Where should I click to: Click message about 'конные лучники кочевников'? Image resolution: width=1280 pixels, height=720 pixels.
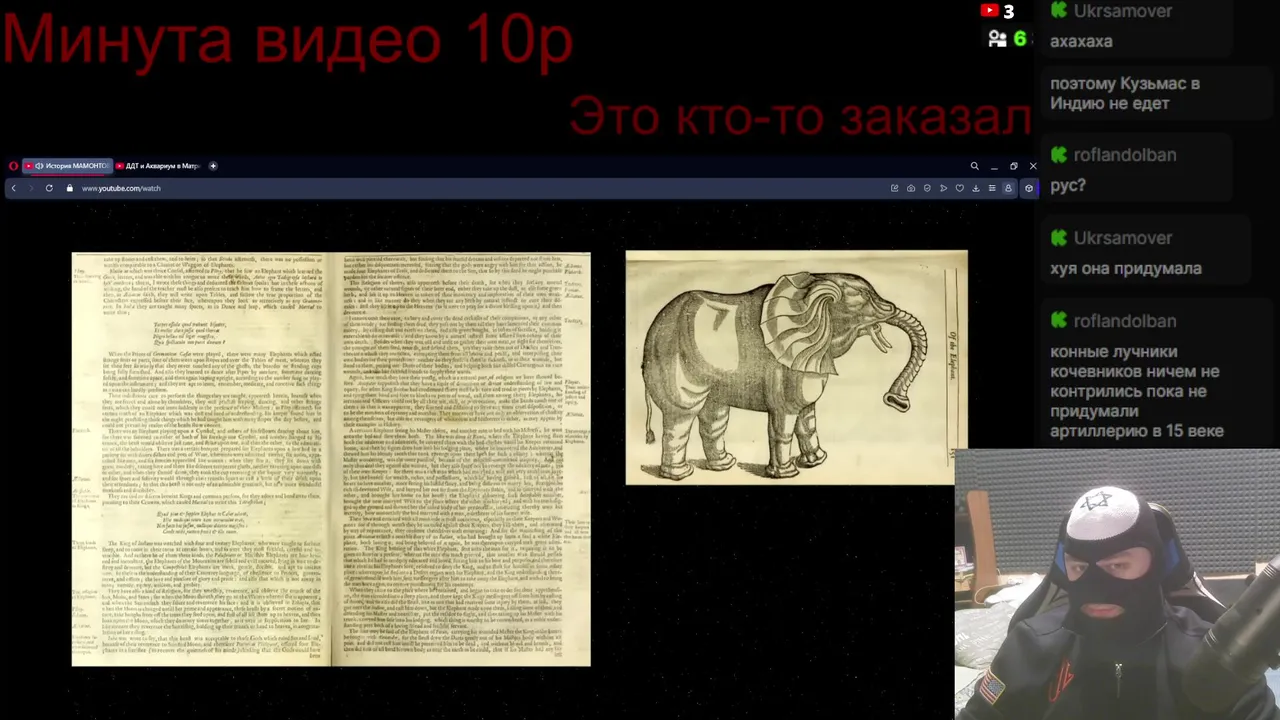click(1136, 391)
